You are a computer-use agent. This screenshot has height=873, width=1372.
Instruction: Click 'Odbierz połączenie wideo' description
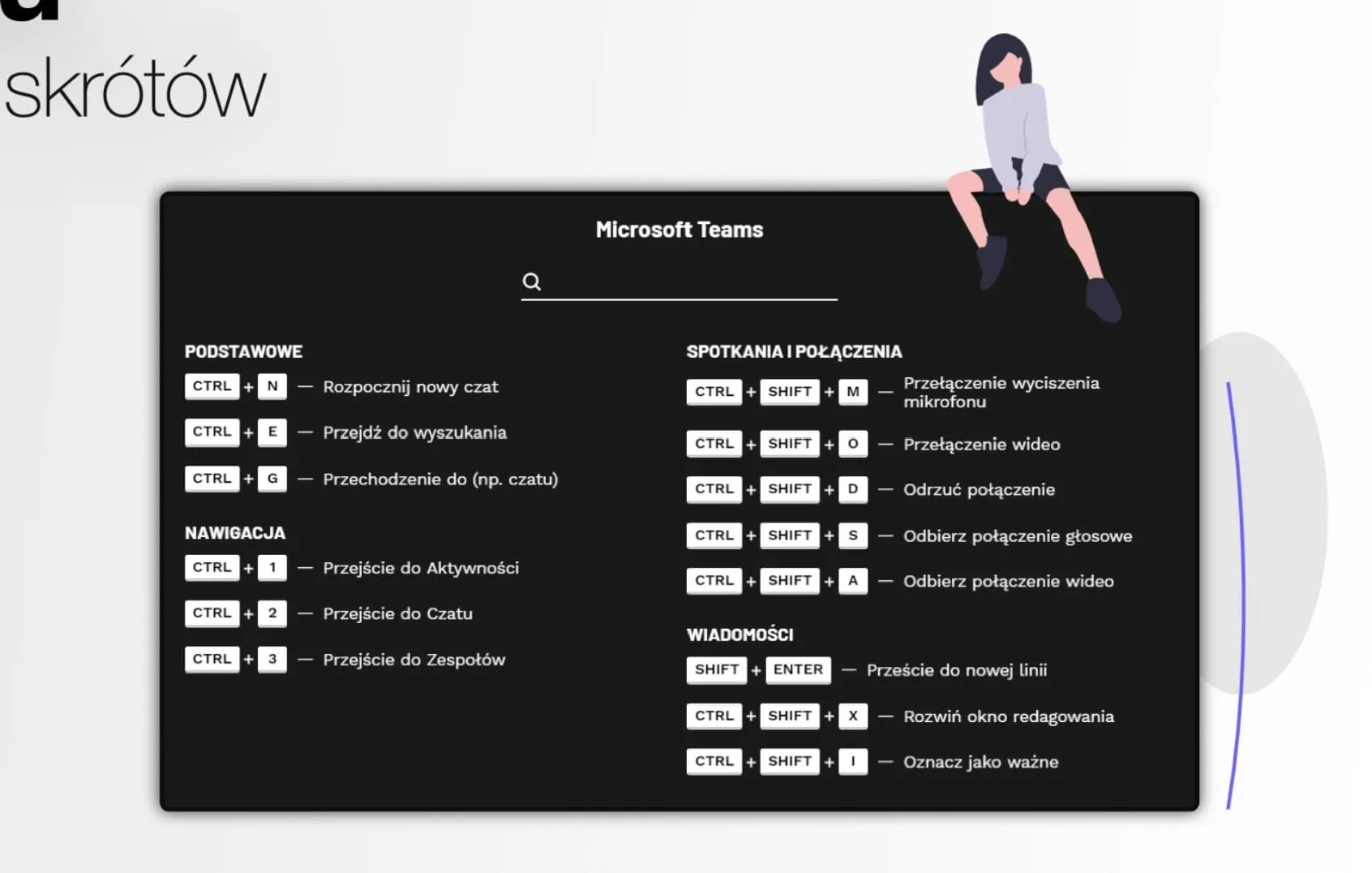tap(1009, 581)
